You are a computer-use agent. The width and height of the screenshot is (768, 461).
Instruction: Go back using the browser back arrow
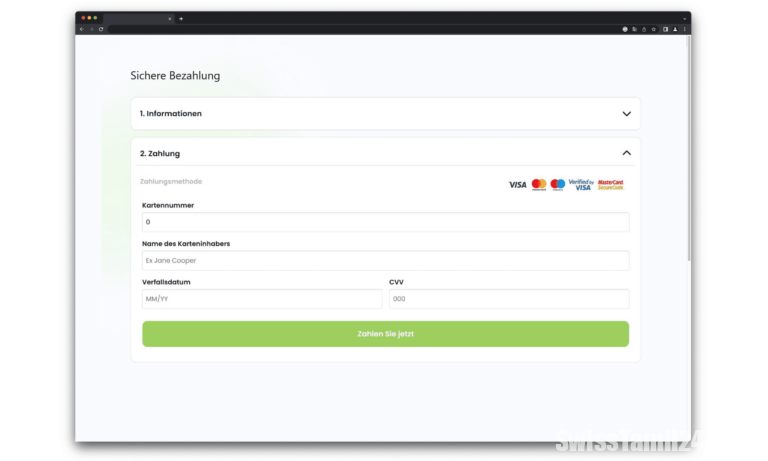(x=82, y=29)
